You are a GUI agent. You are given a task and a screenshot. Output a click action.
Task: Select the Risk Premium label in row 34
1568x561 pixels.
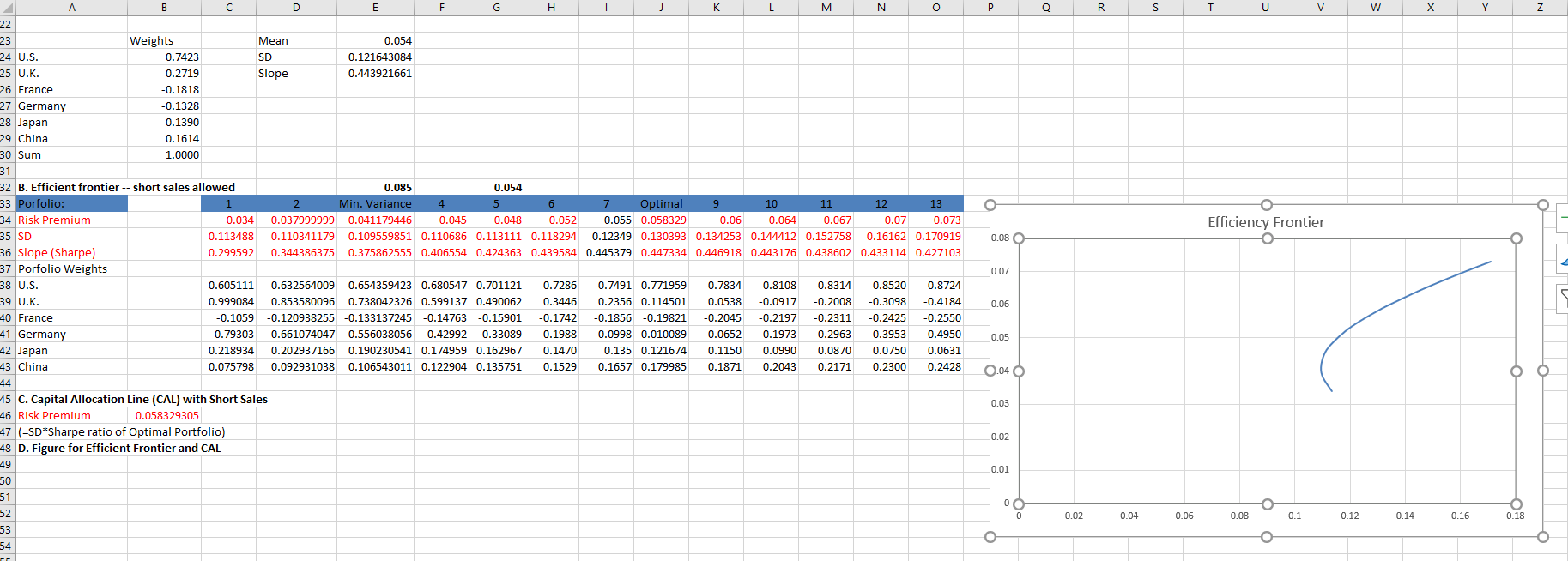tap(72, 220)
